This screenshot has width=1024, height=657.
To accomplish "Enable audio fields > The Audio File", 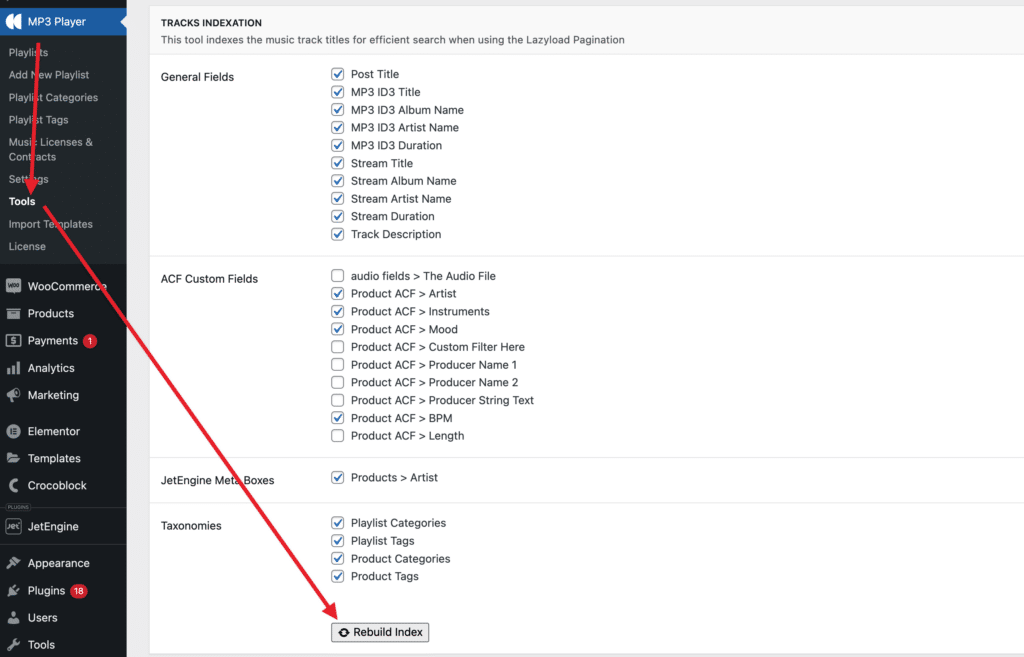I will (337, 276).
